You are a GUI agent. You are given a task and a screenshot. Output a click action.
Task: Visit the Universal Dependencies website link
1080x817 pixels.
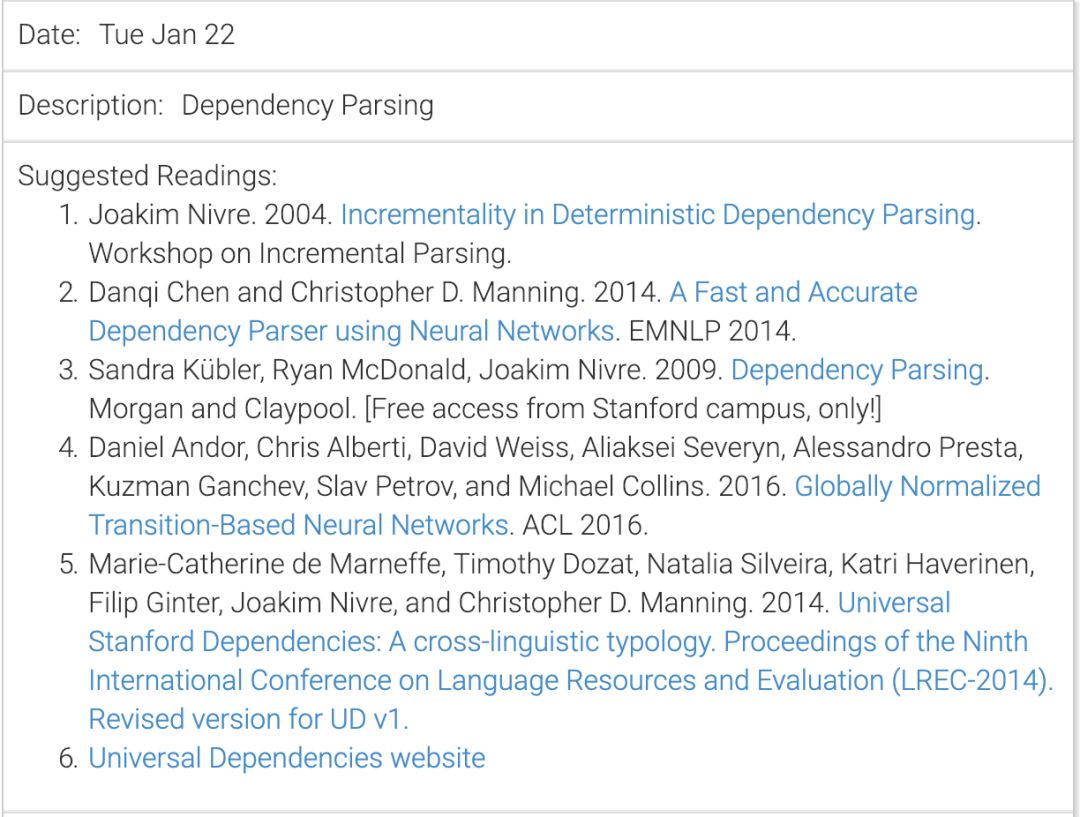pyautogui.click(x=287, y=758)
